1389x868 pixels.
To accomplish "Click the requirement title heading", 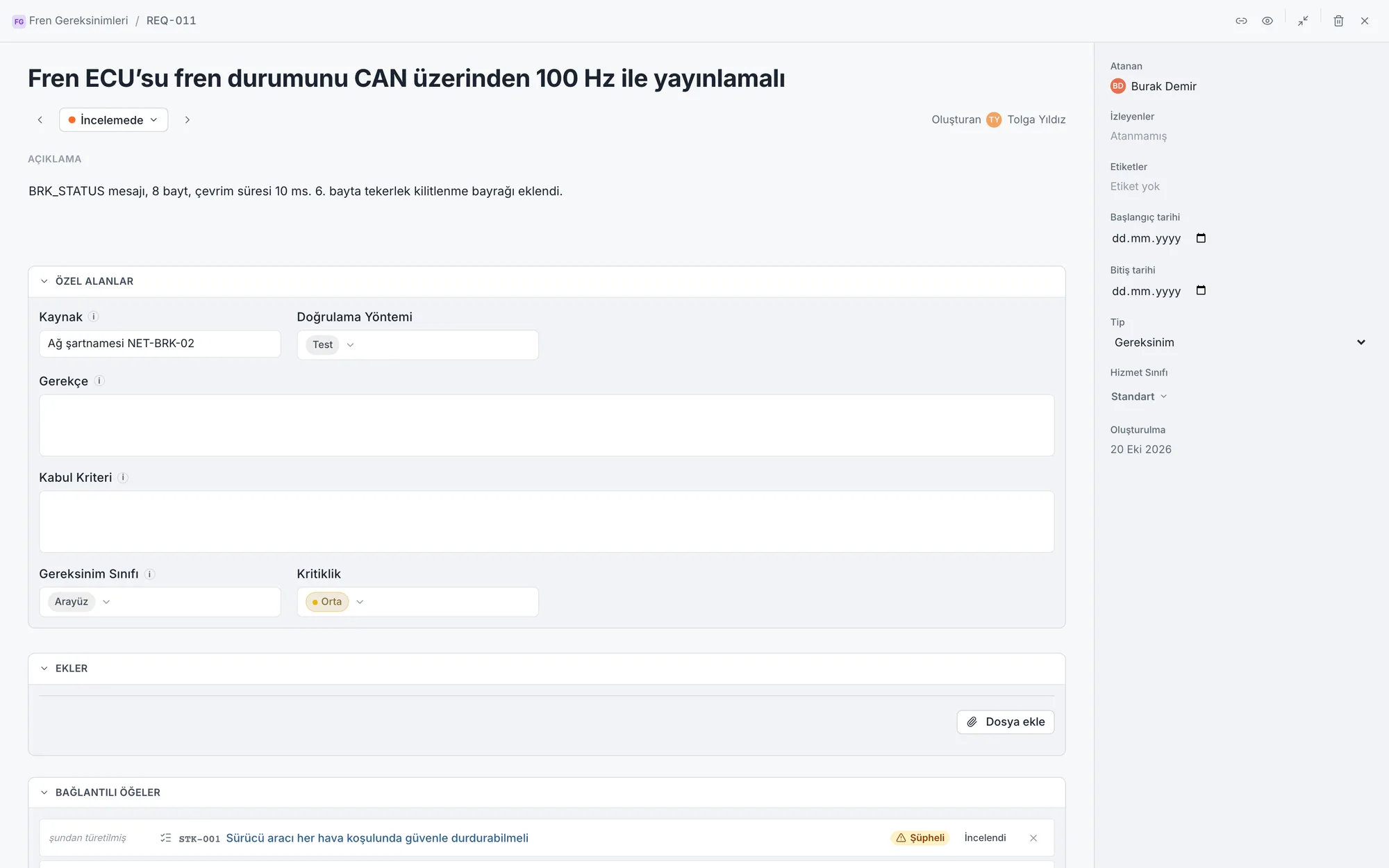I will coord(406,78).
